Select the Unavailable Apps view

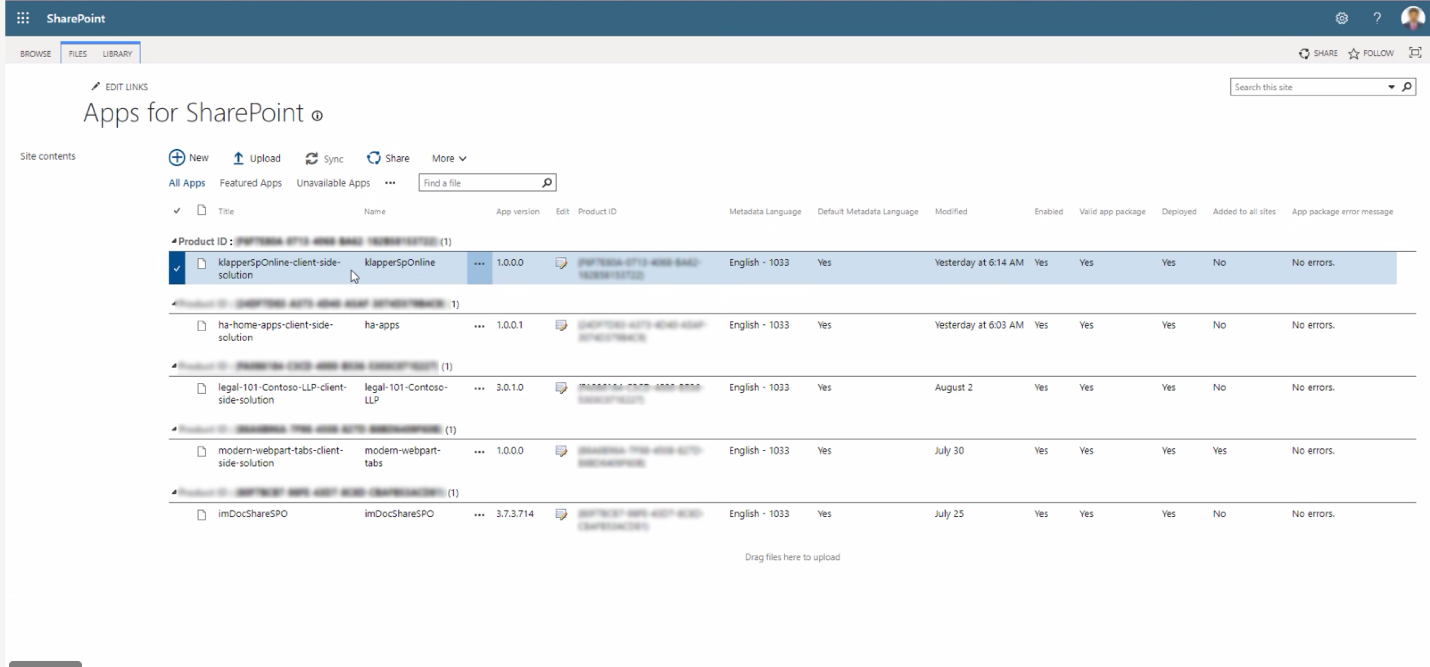pyautogui.click(x=333, y=183)
